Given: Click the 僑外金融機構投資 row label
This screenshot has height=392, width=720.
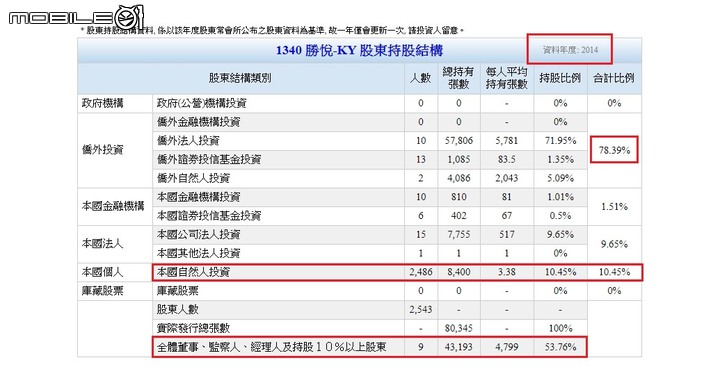Looking at the screenshot, I should pyautogui.click(x=198, y=122).
